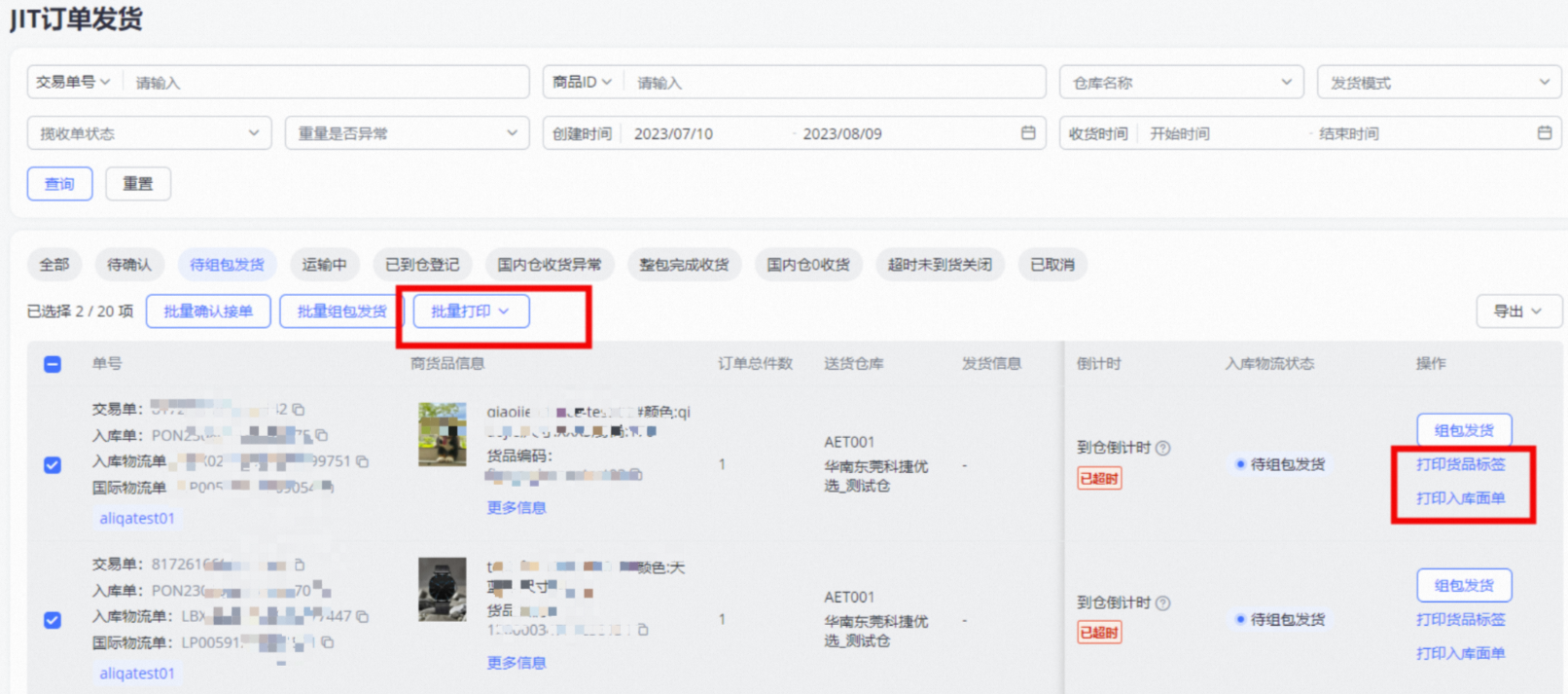Viewport: 1568px width, 694px height.
Task: Click the help icon beside first 到仓倒计时
Action: (x=1162, y=448)
